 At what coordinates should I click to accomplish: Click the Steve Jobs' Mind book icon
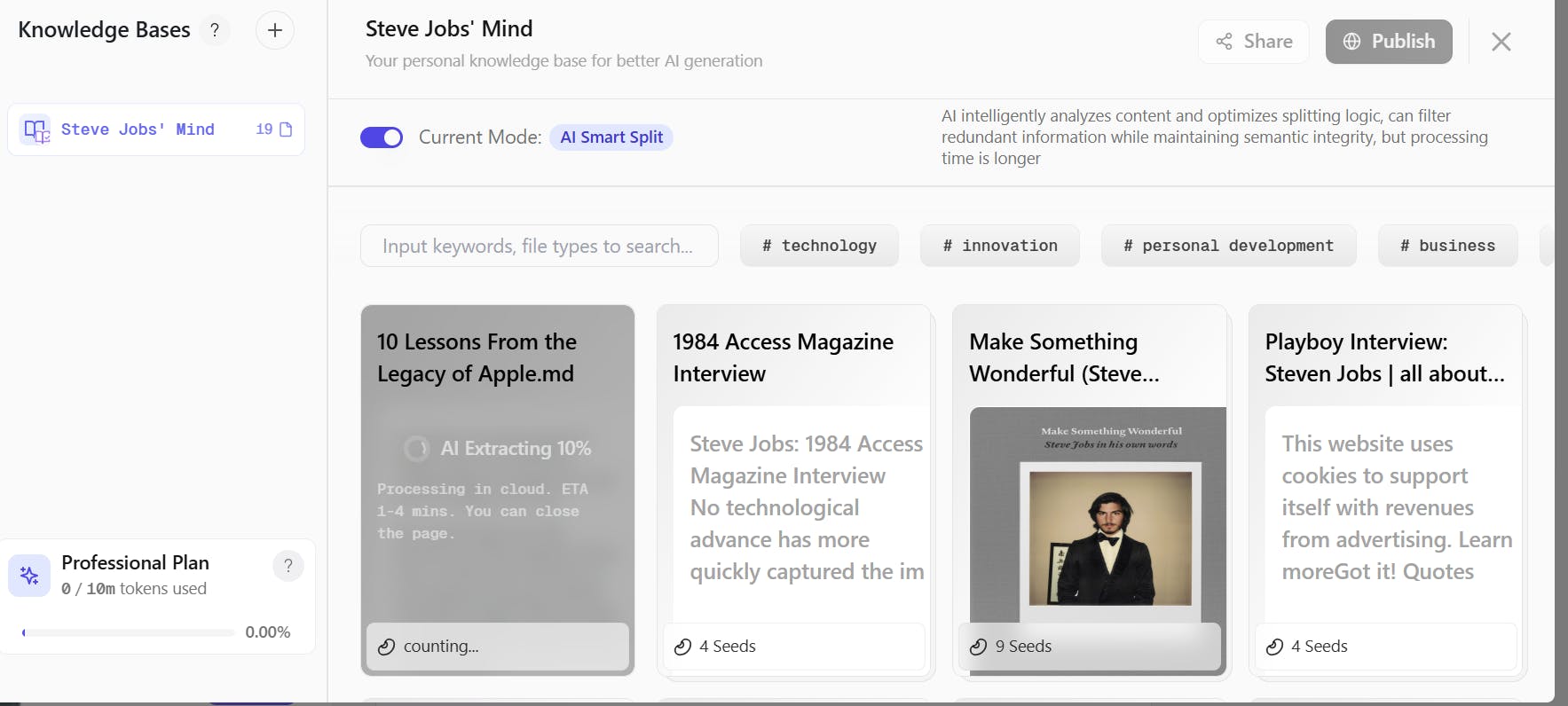point(36,130)
